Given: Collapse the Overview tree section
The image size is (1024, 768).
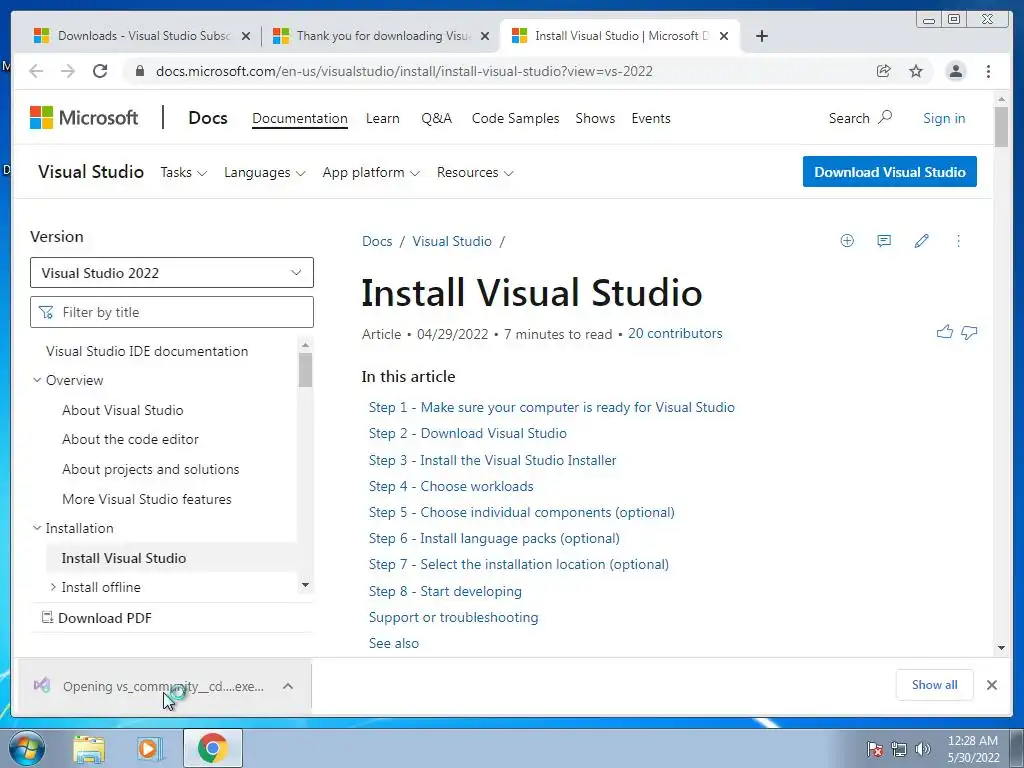Looking at the screenshot, I should click(x=37, y=380).
